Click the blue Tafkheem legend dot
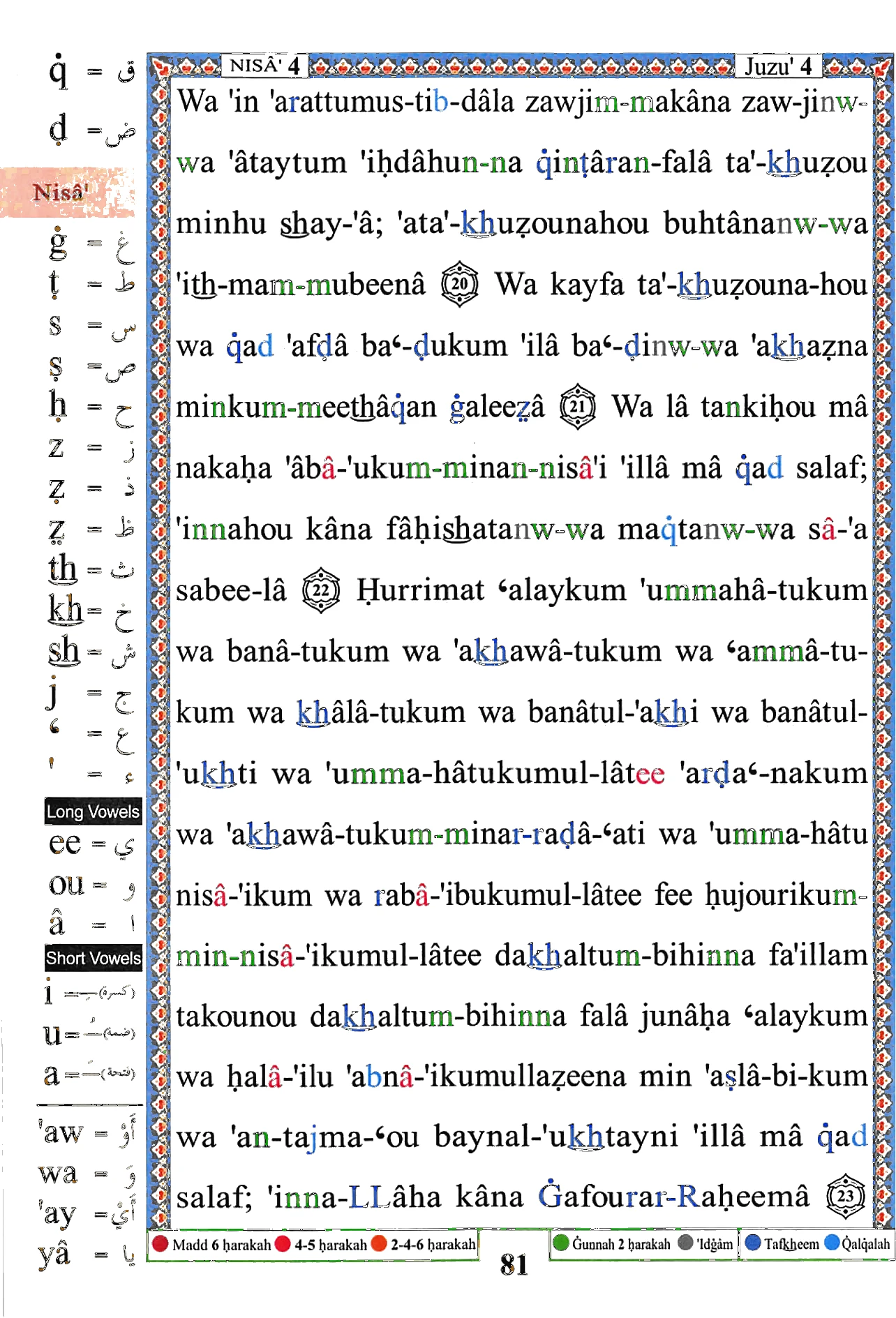The image size is (896, 1318). pyautogui.click(x=753, y=1243)
